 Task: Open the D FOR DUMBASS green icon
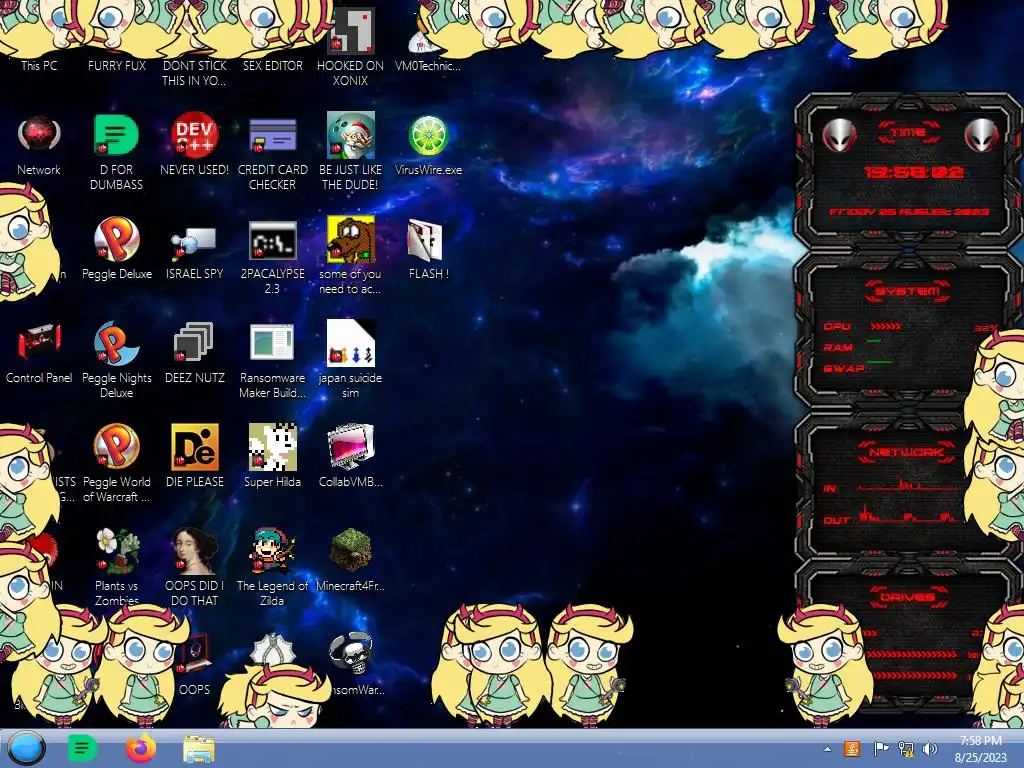tap(116, 135)
